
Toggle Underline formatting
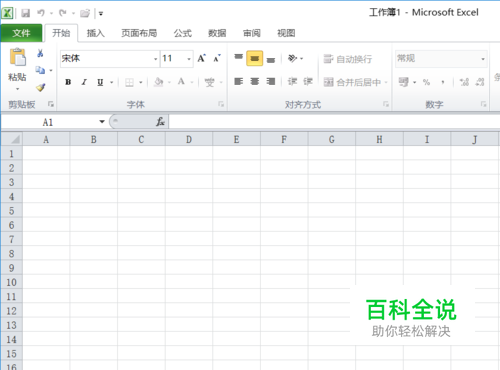100,82
